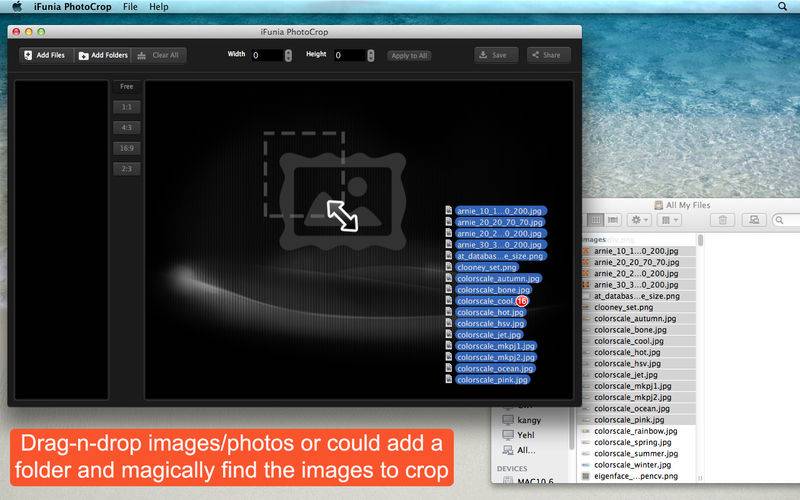Click the Apply to All button
Screen dimensions: 800x500
(x=409, y=56)
